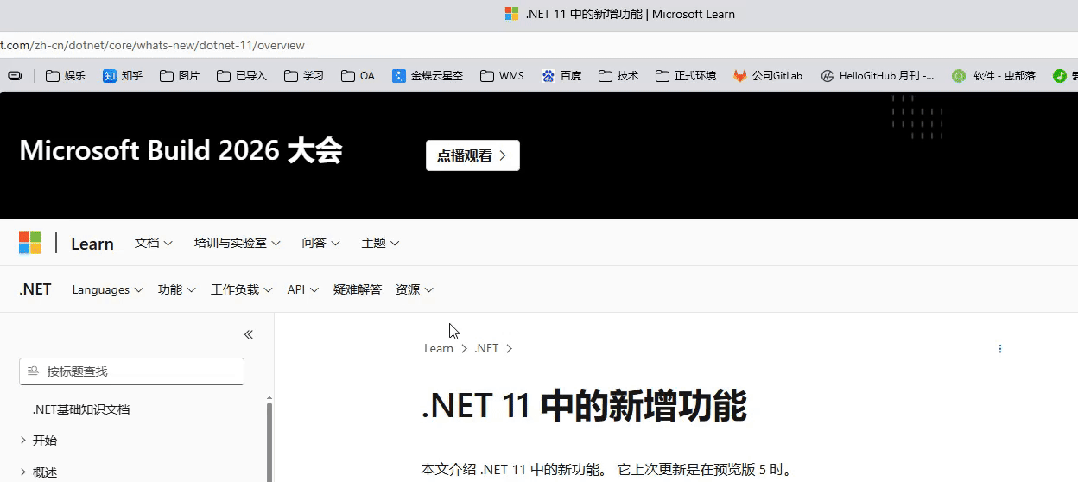The image size is (1078, 482).
Task: Open the 功能 dropdown
Action: click(x=177, y=289)
